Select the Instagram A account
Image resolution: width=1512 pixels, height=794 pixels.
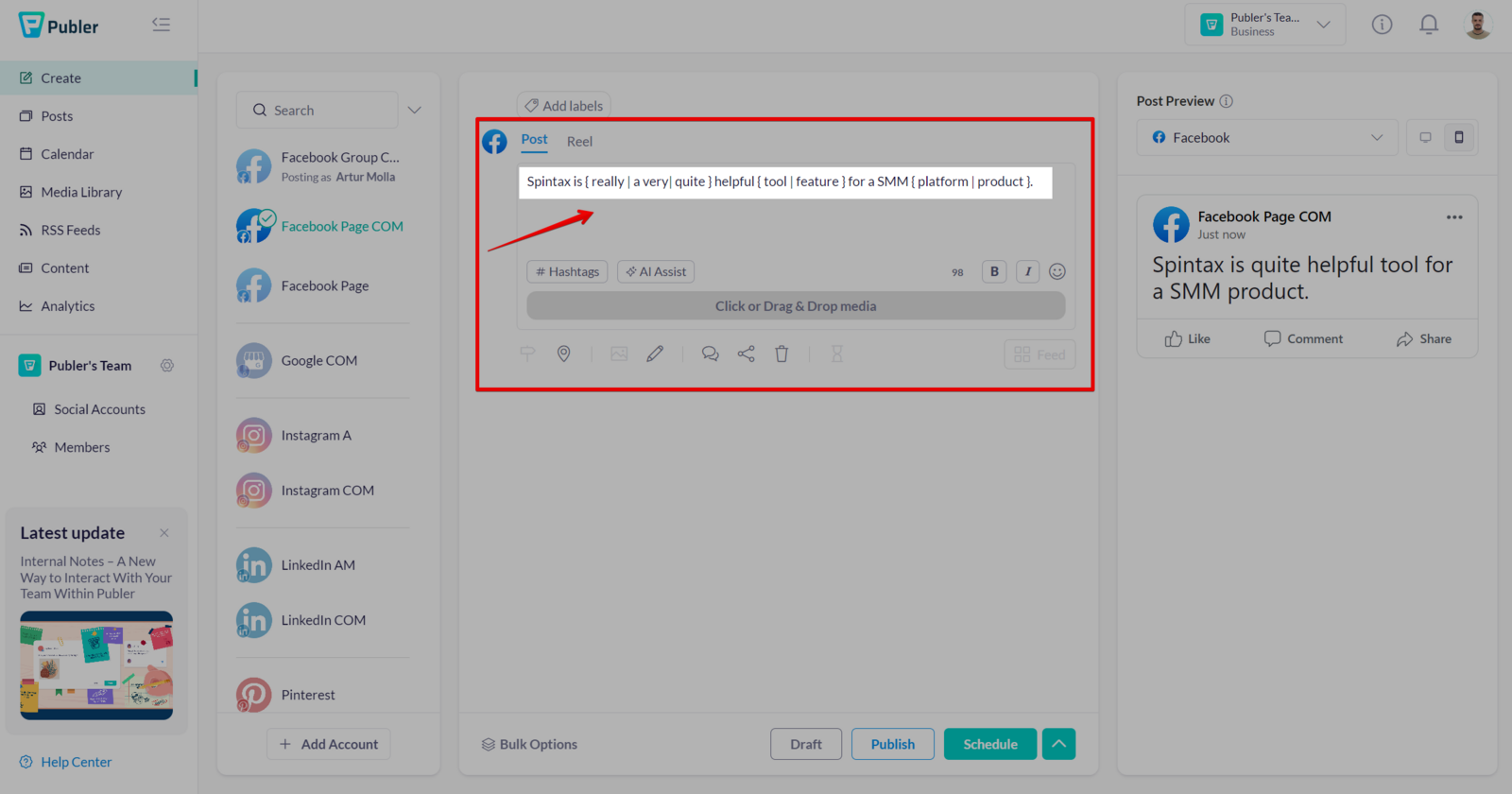(322, 435)
